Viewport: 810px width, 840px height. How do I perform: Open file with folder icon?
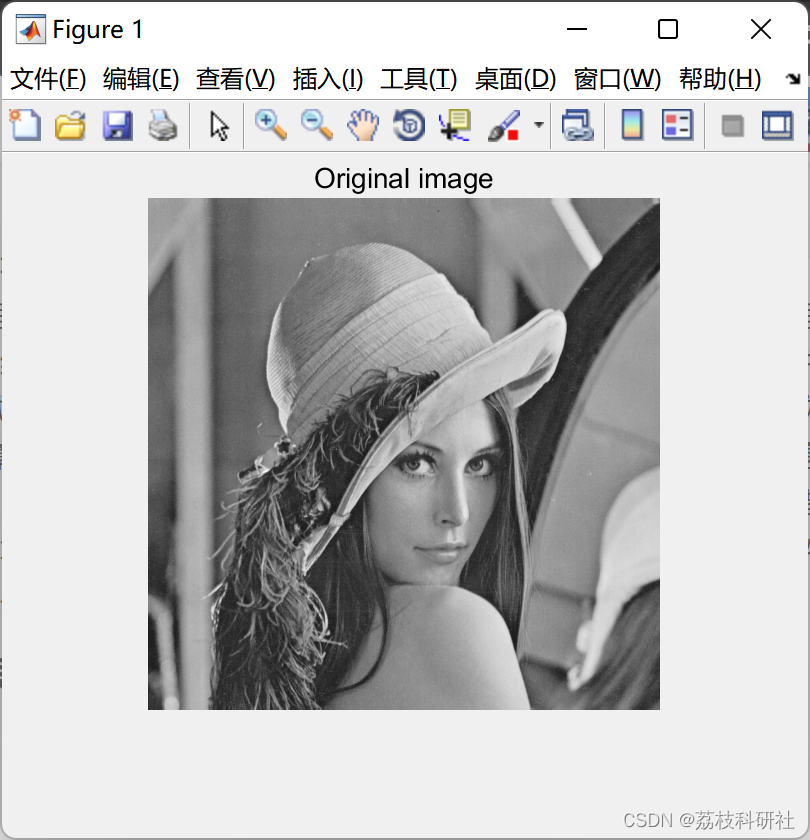click(70, 125)
